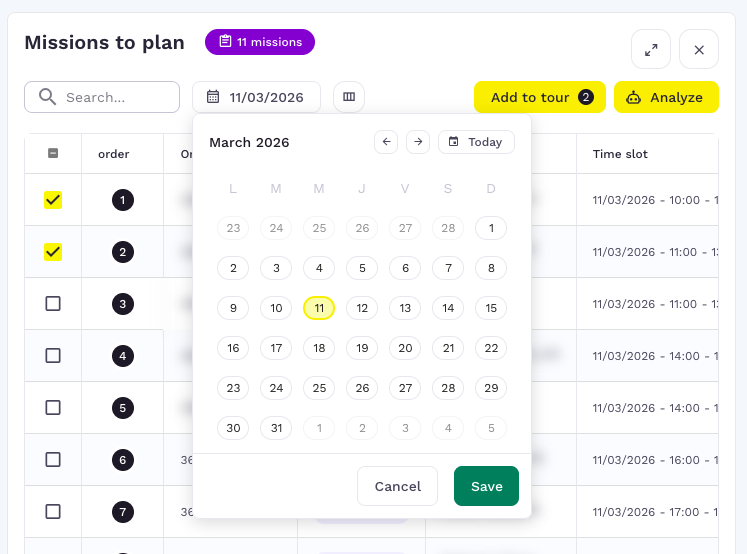Click the Analyze robot button
Viewport: 747px width, 554px height.
[x=666, y=97]
